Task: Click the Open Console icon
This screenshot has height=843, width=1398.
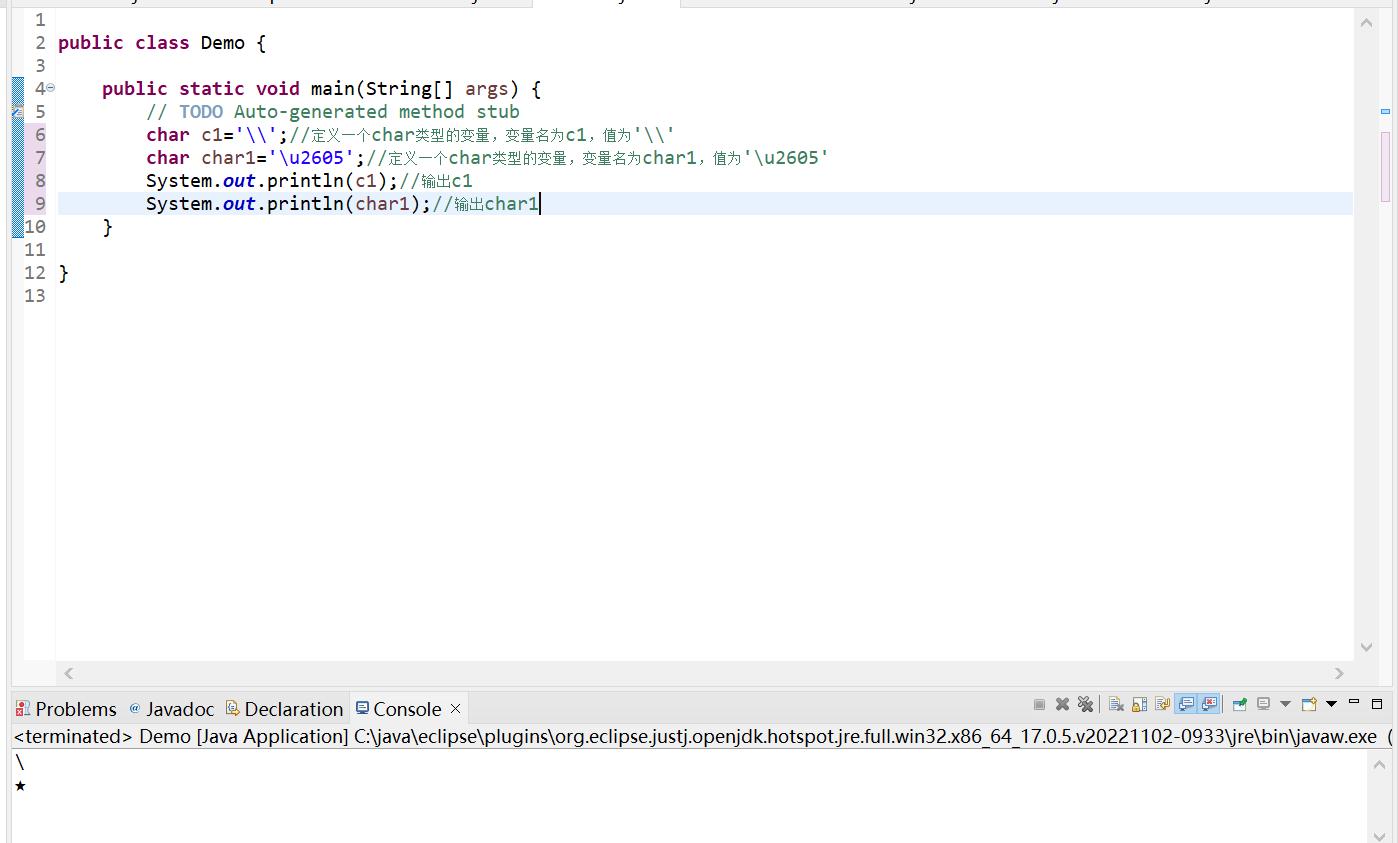Action: 1307,704
